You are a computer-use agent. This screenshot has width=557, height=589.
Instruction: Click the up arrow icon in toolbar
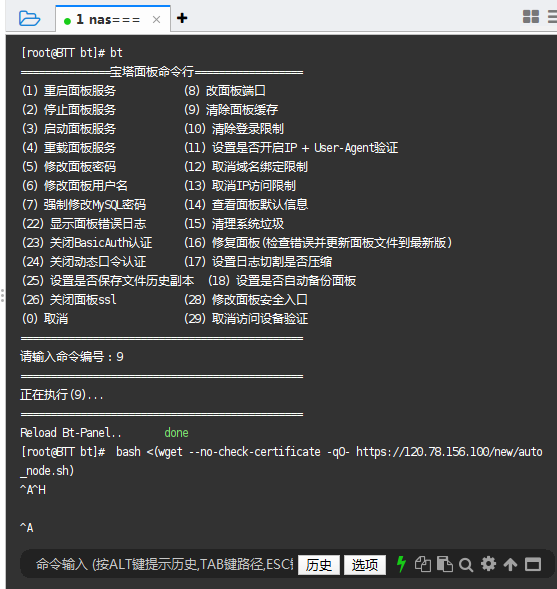tap(510, 564)
